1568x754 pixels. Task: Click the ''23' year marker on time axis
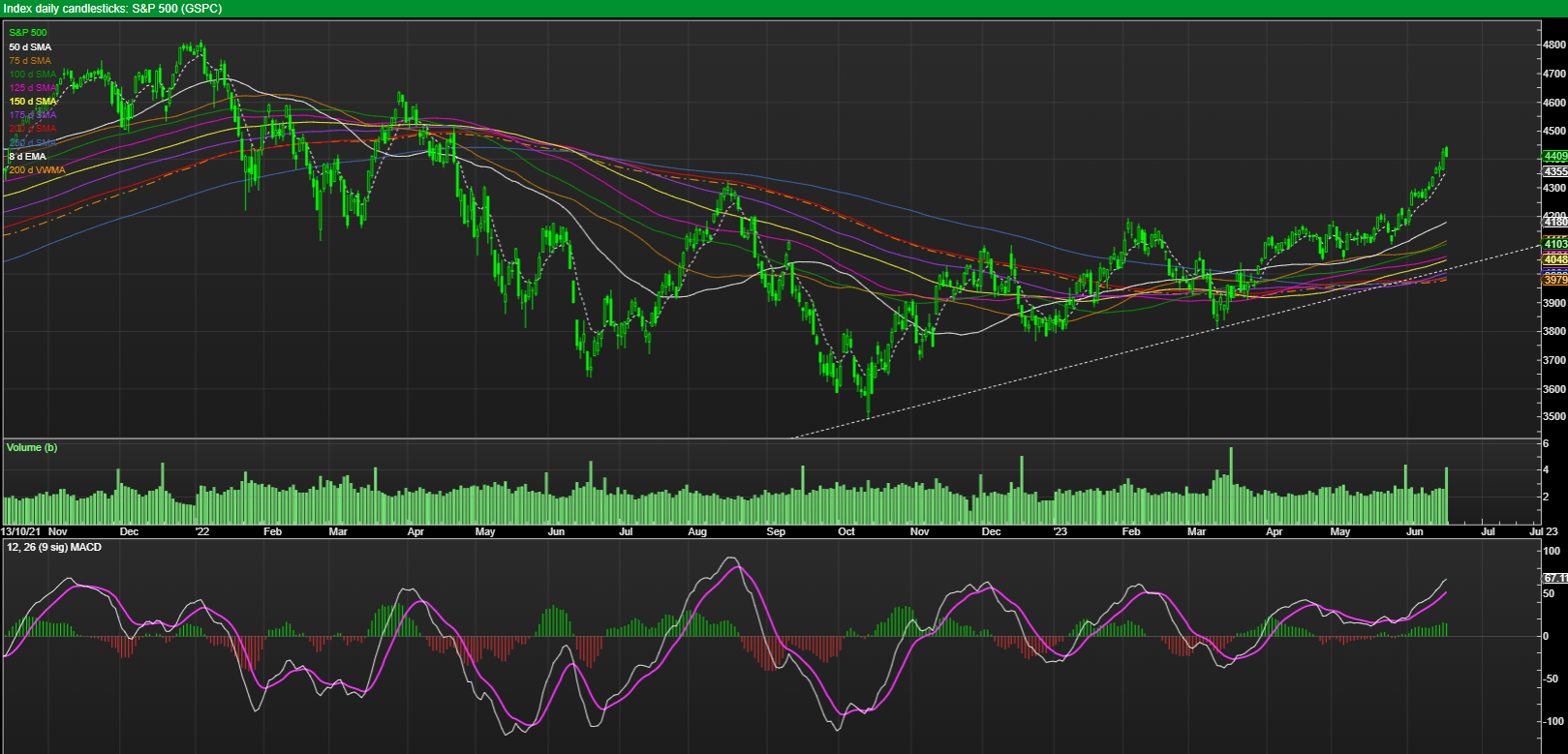pos(1061,531)
